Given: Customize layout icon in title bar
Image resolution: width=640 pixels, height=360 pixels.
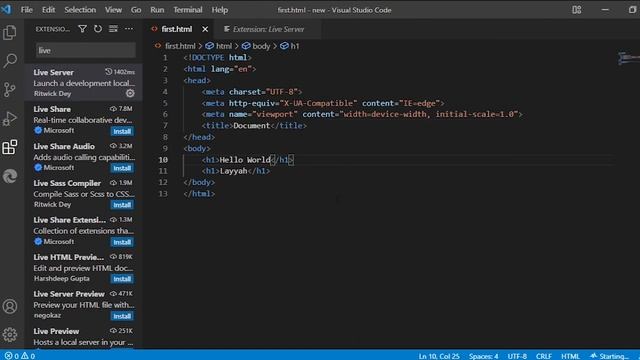Looking at the screenshot, I should coord(576,10).
